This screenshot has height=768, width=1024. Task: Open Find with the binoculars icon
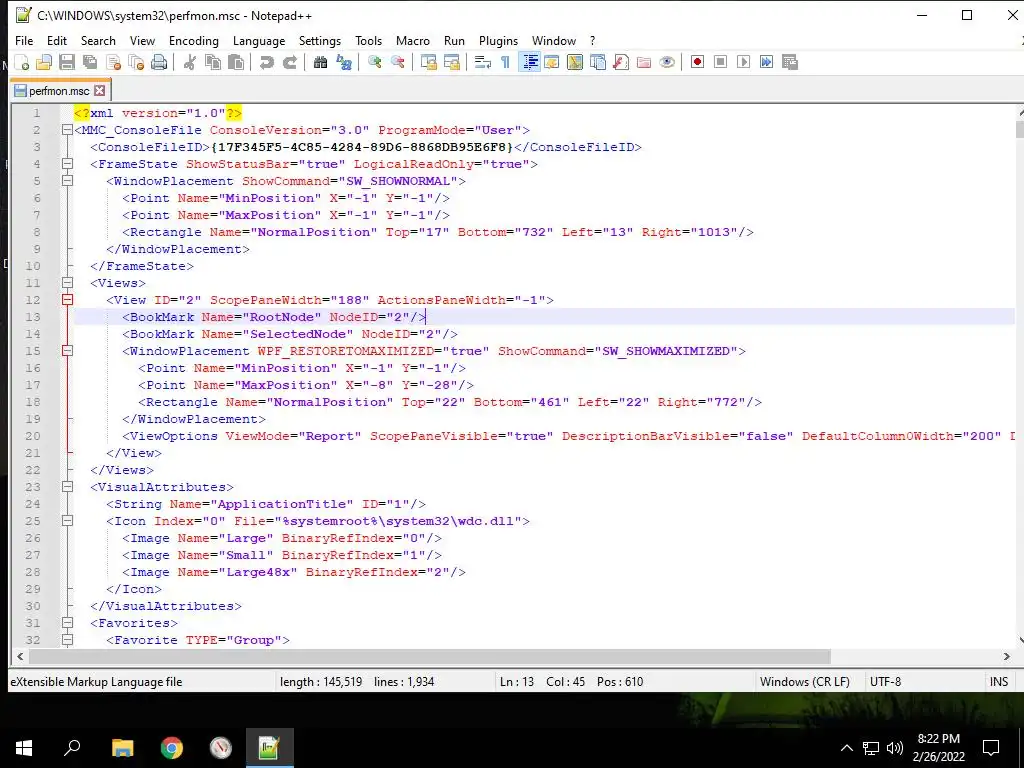(321, 62)
